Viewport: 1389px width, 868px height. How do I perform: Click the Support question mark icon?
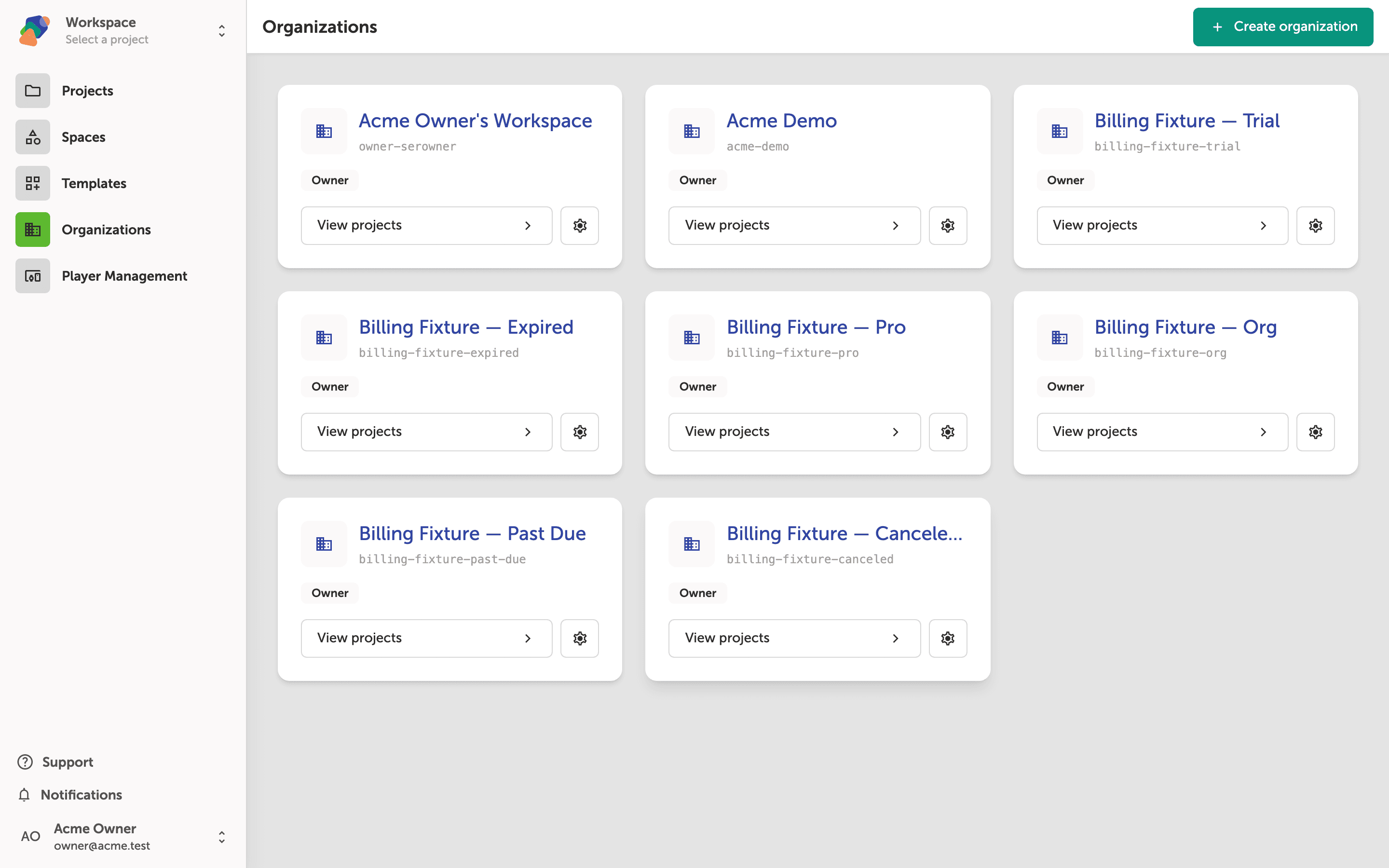(25, 762)
